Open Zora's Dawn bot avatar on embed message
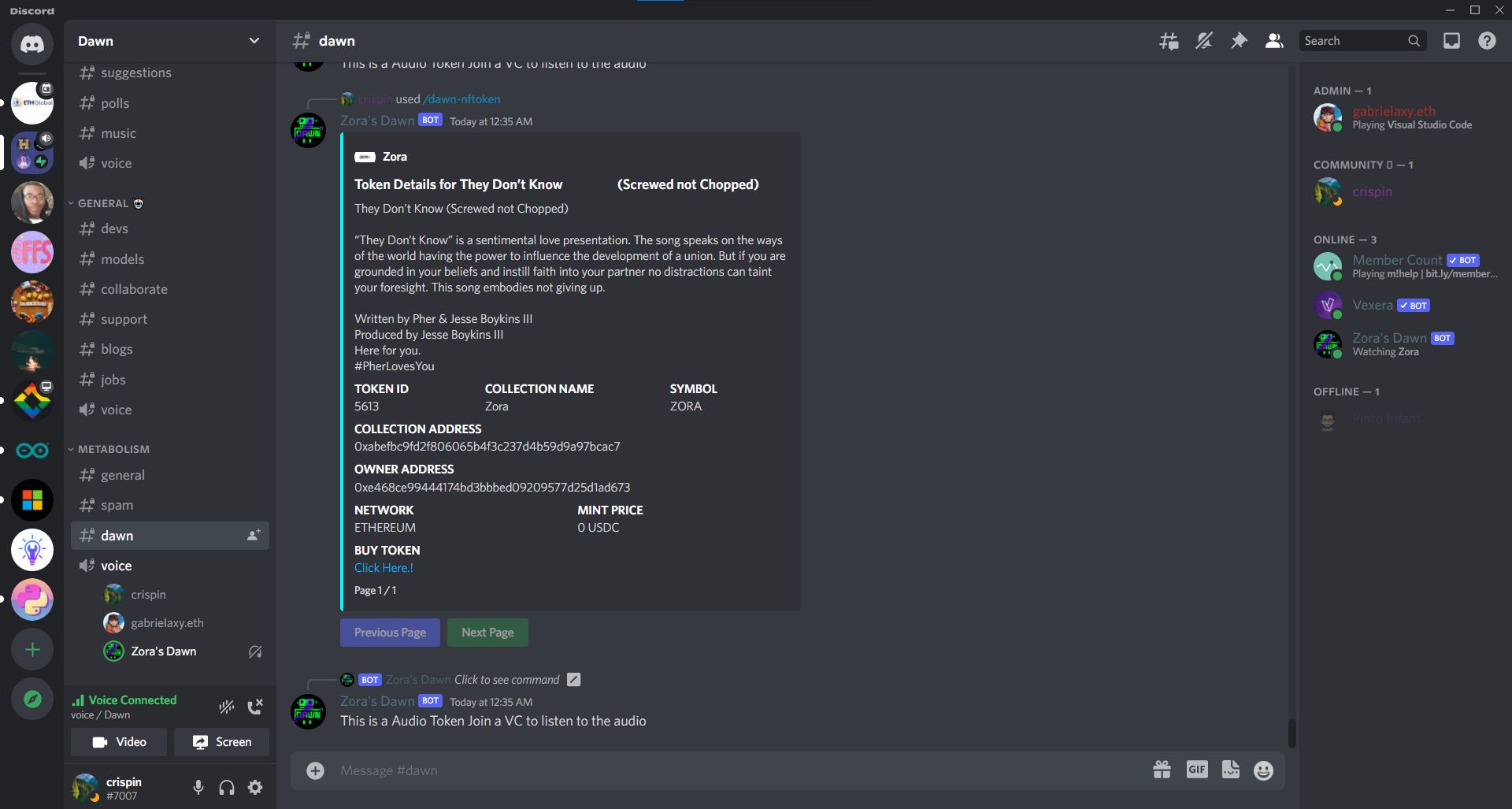The width and height of the screenshot is (1512, 809). pyautogui.click(x=309, y=132)
